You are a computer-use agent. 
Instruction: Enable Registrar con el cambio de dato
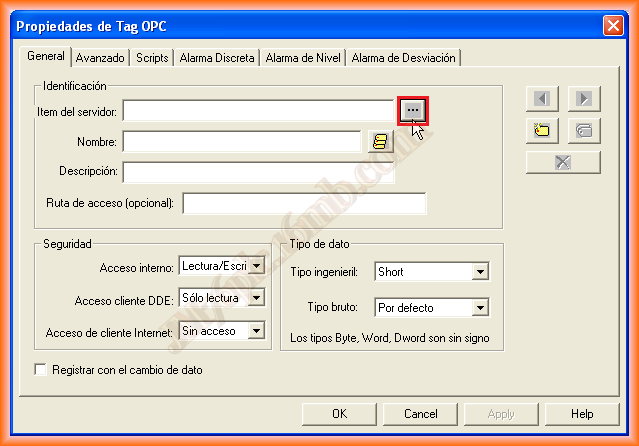click(41, 370)
